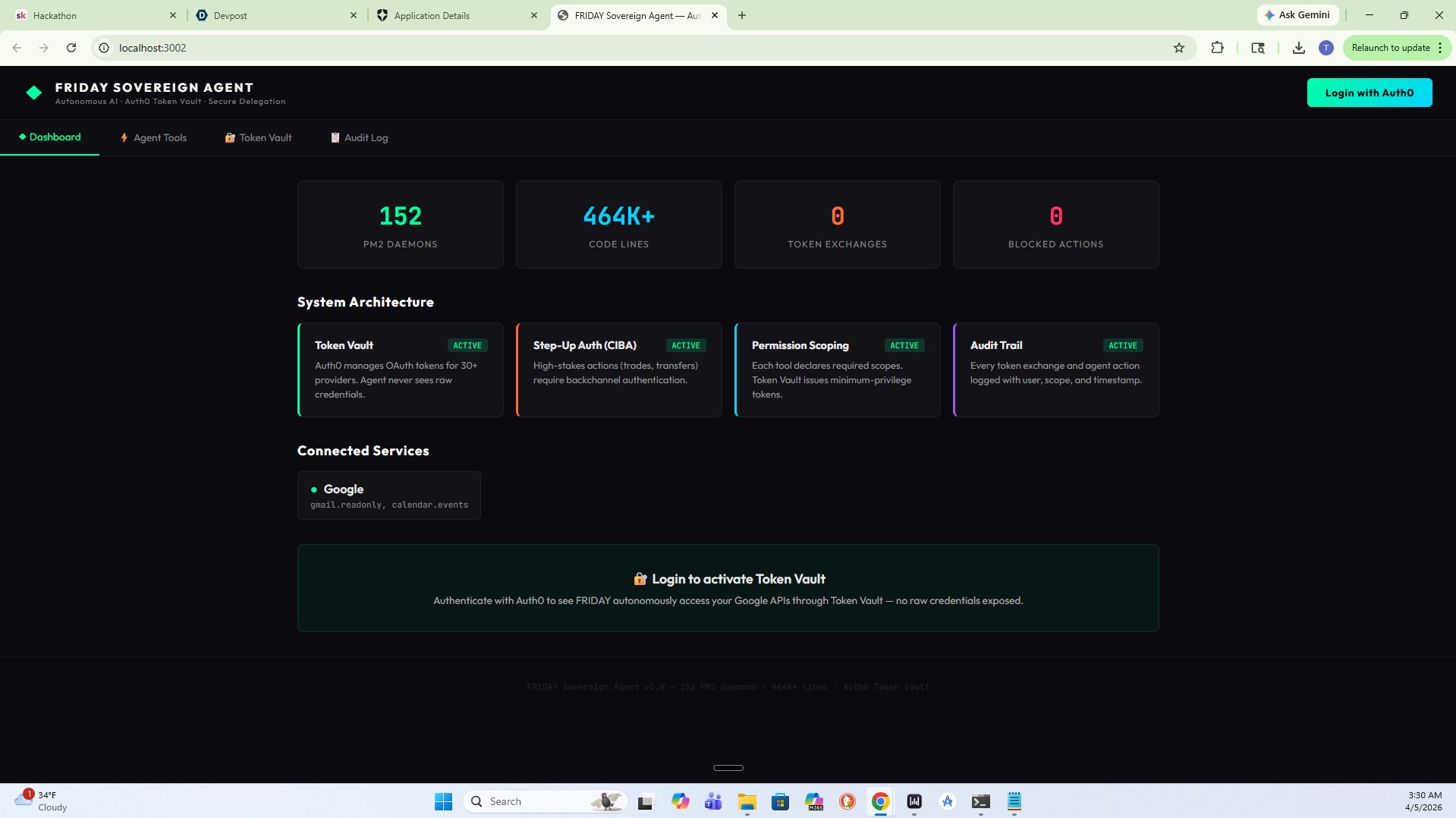Open the Audit Log tab
This screenshot has height=818, width=1456.
click(359, 138)
